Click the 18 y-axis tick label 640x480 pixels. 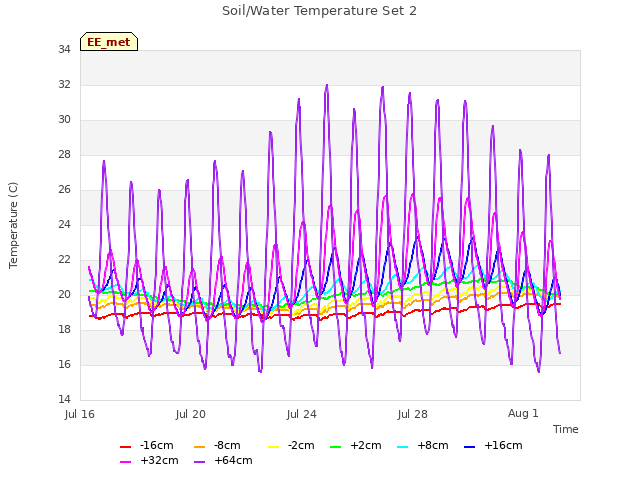pyautogui.click(x=64, y=329)
